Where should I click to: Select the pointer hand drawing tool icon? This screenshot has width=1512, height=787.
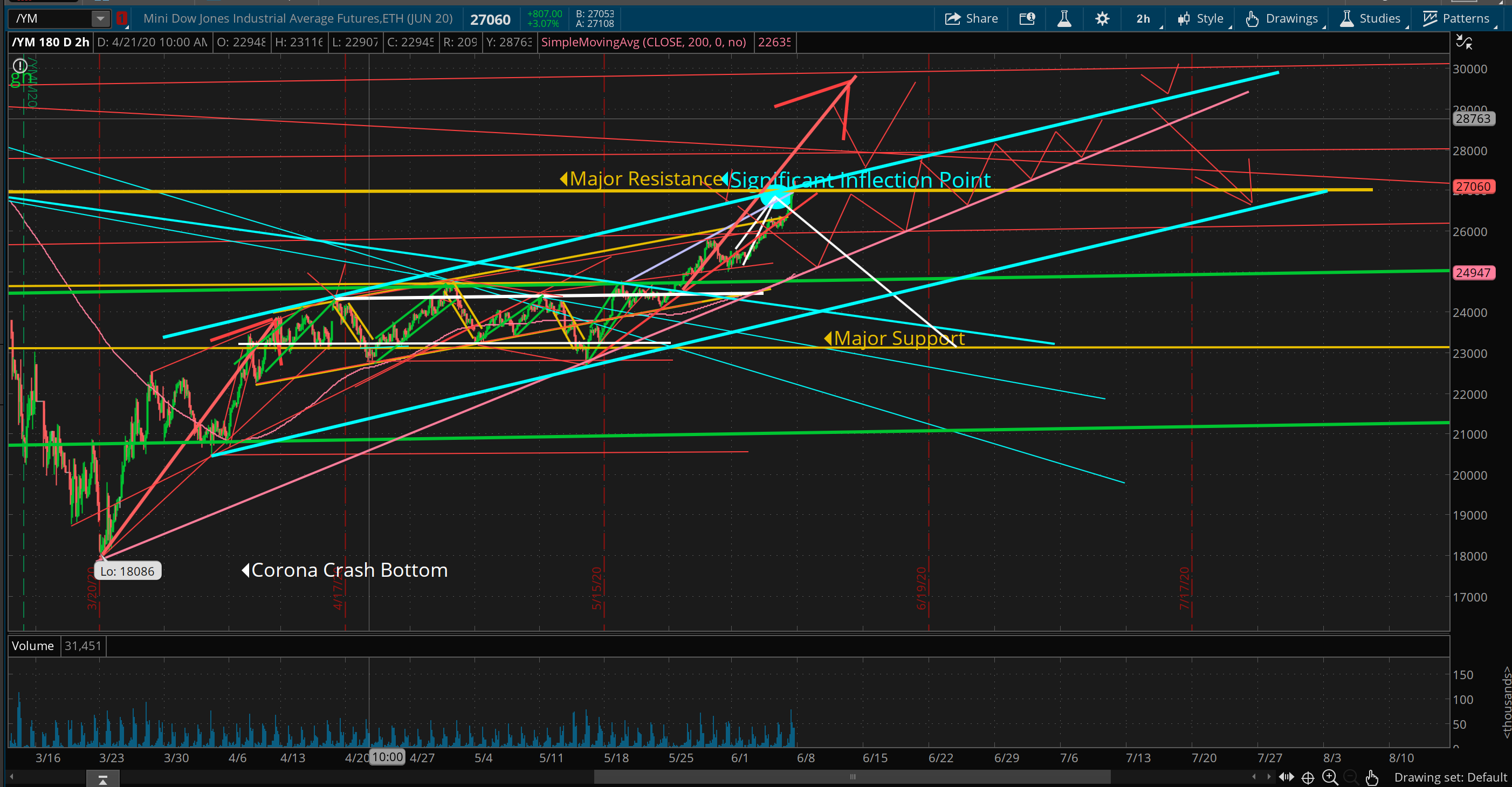point(1372,777)
